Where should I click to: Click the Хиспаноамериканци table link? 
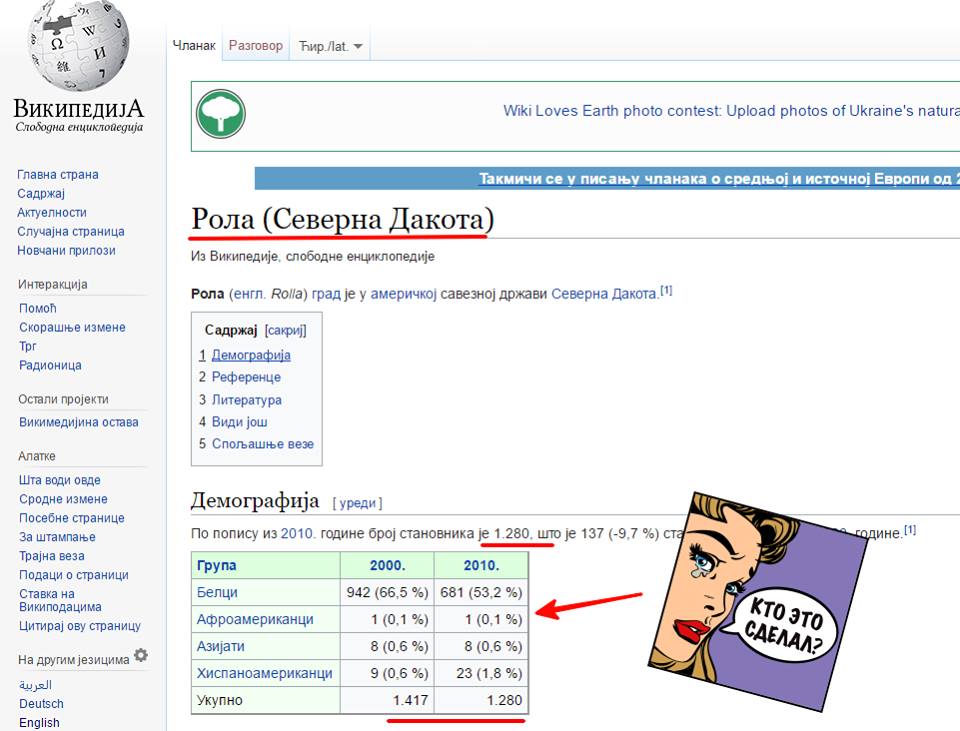point(264,673)
